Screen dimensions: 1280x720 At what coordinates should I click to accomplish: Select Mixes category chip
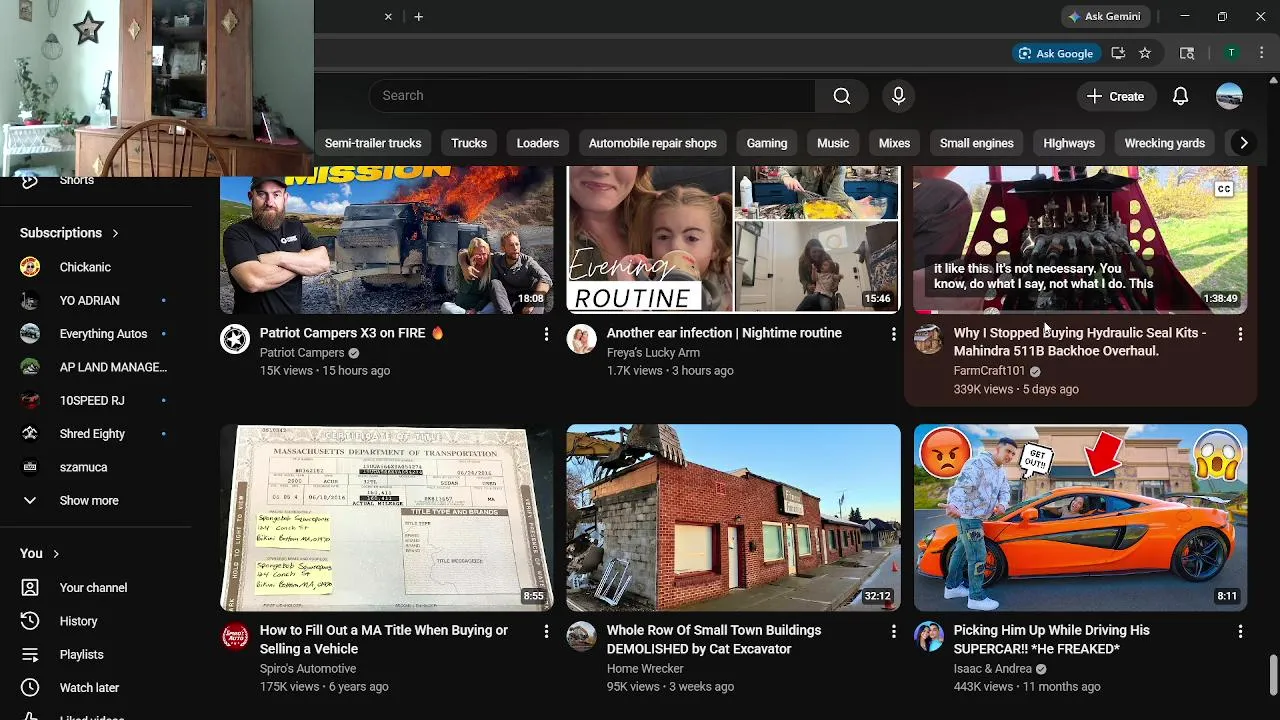click(894, 143)
